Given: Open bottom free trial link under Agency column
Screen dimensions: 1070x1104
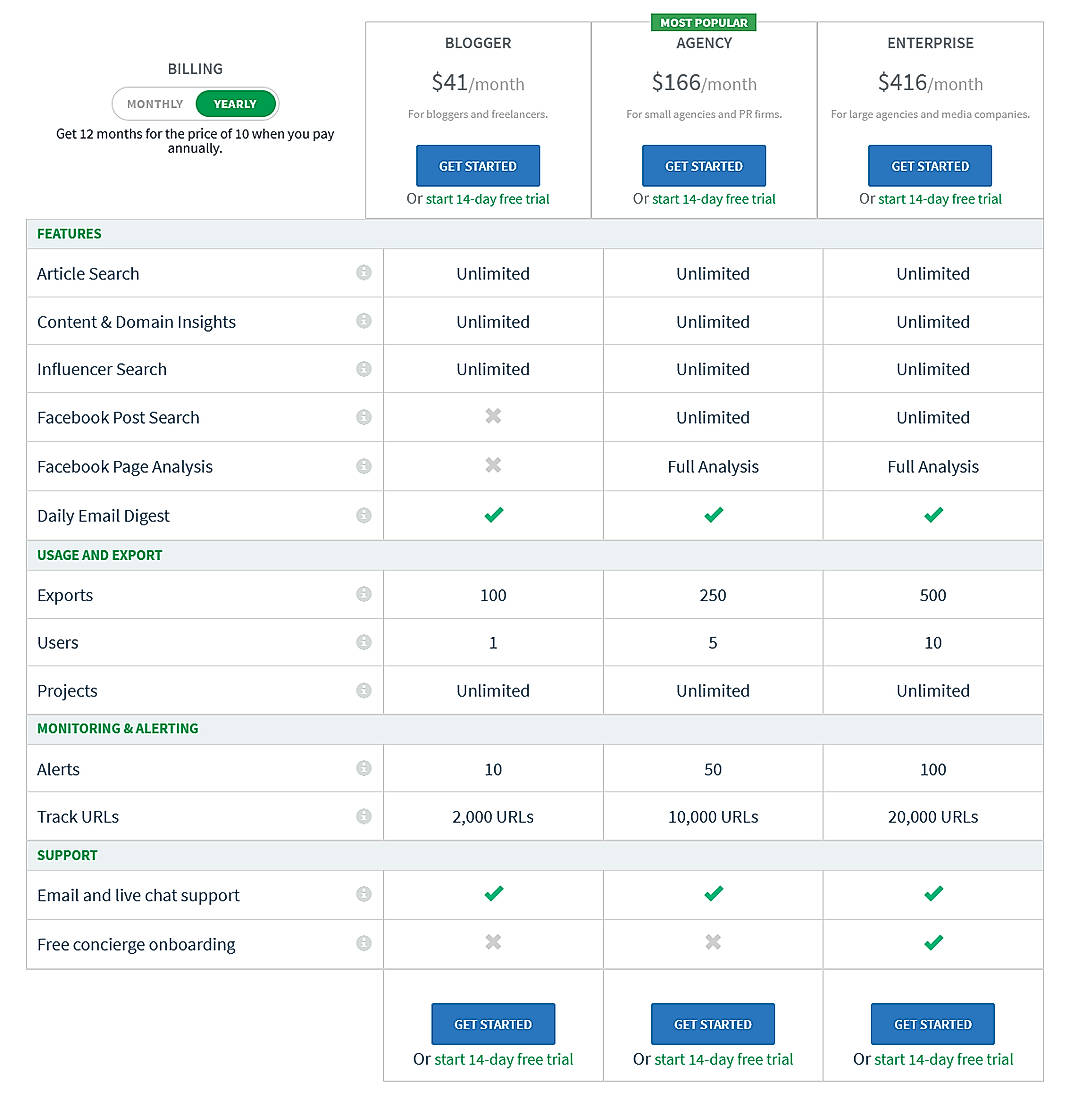Looking at the screenshot, I should [x=724, y=1059].
